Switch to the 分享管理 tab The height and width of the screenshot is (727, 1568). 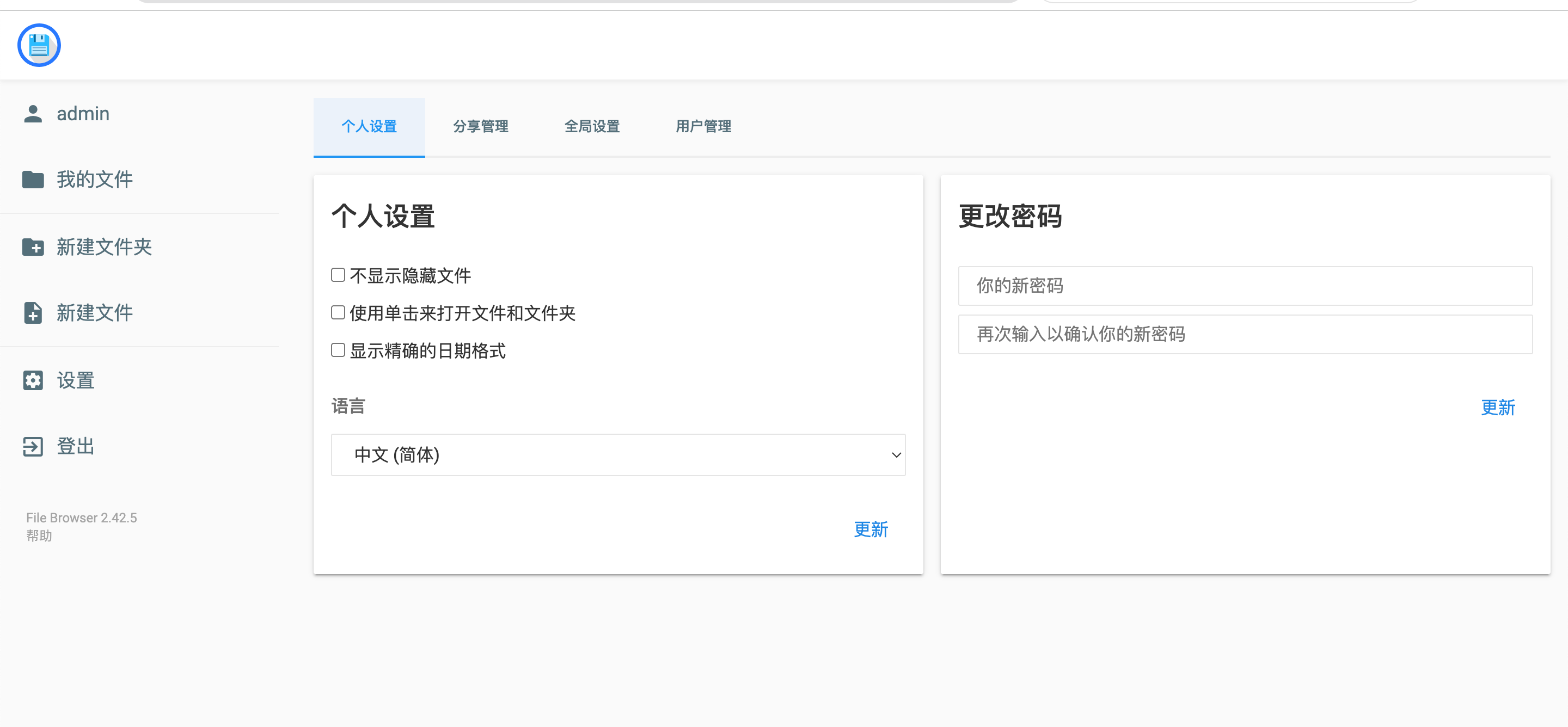click(x=480, y=127)
